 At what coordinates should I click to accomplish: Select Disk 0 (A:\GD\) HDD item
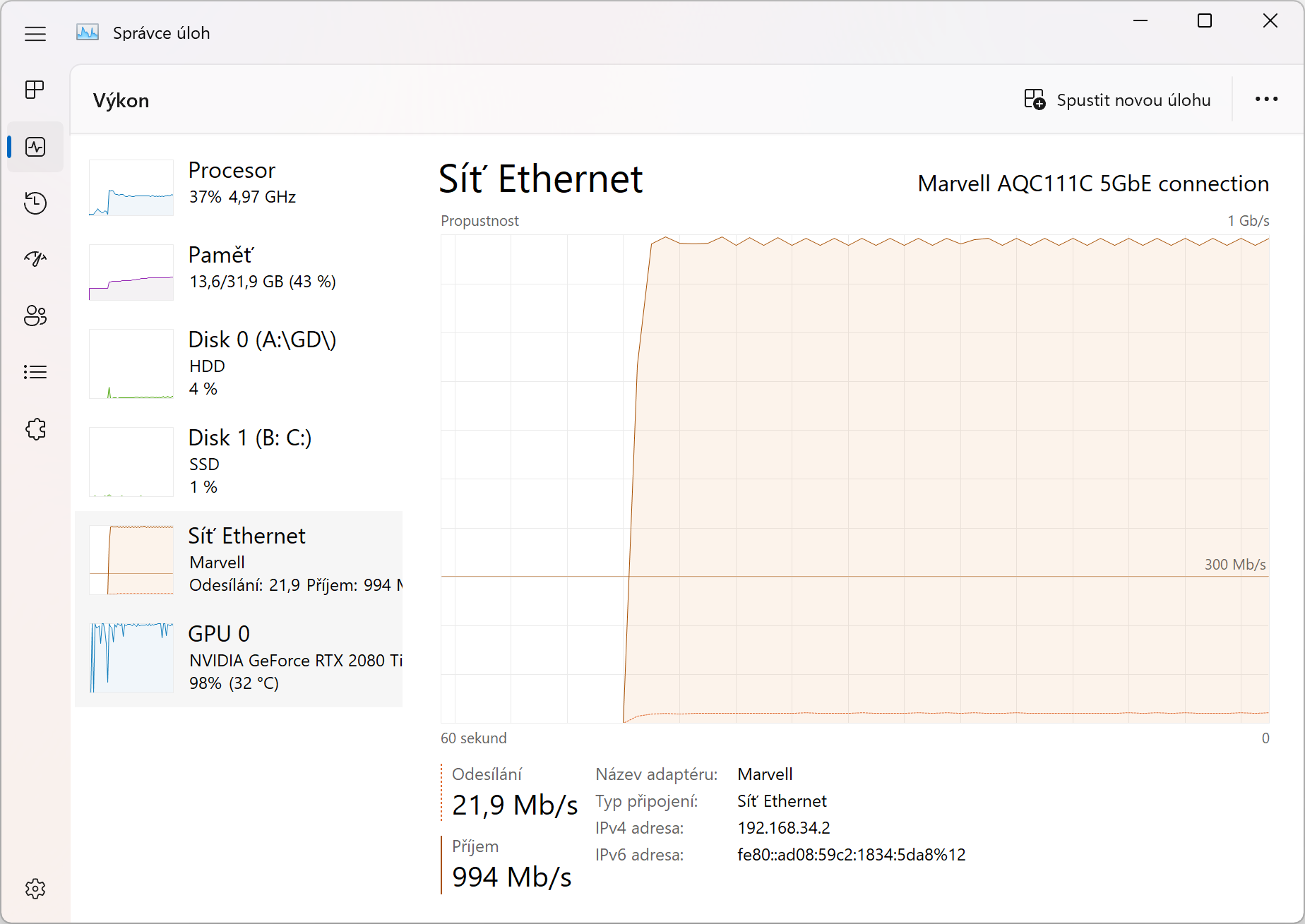coord(239,364)
